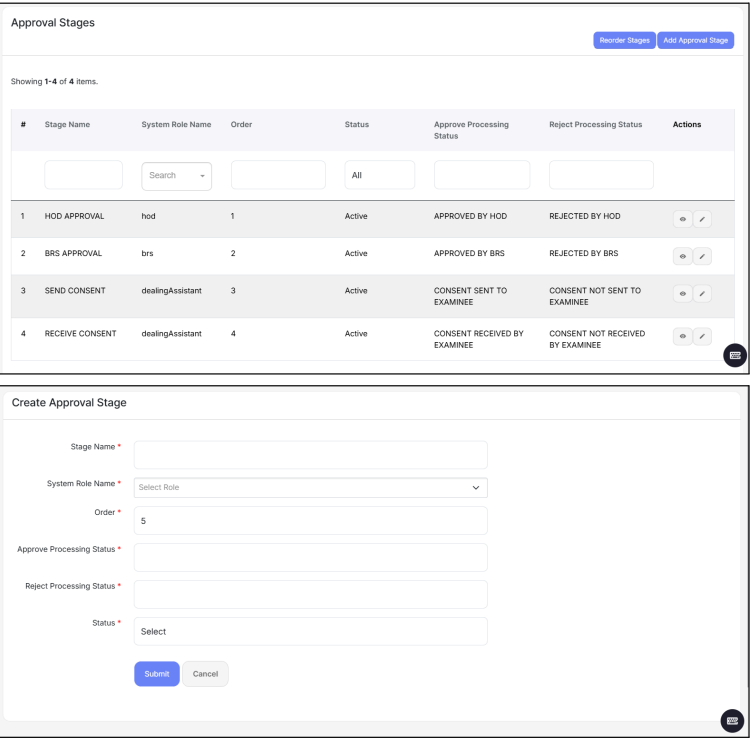Click the Add Approval Stage button
752x742 pixels.
pos(695,40)
